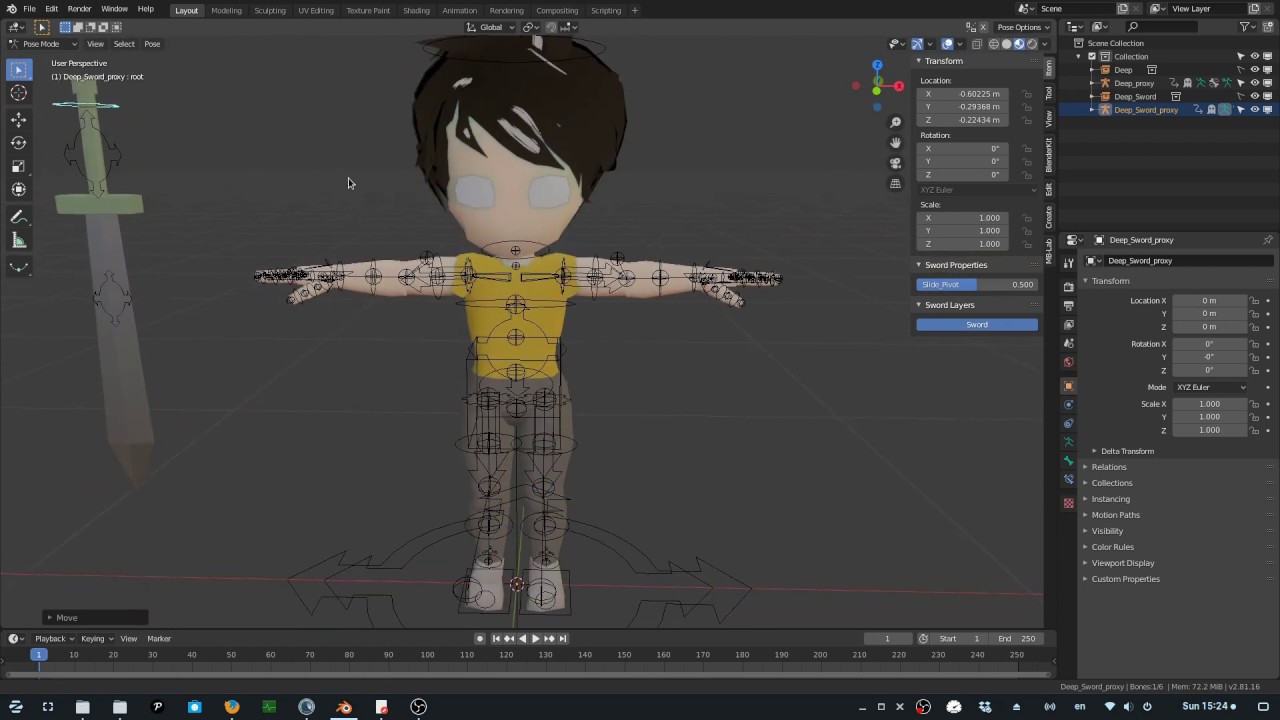The width and height of the screenshot is (1280, 720).
Task: Play animation forward
Action: tap(535, 638)
